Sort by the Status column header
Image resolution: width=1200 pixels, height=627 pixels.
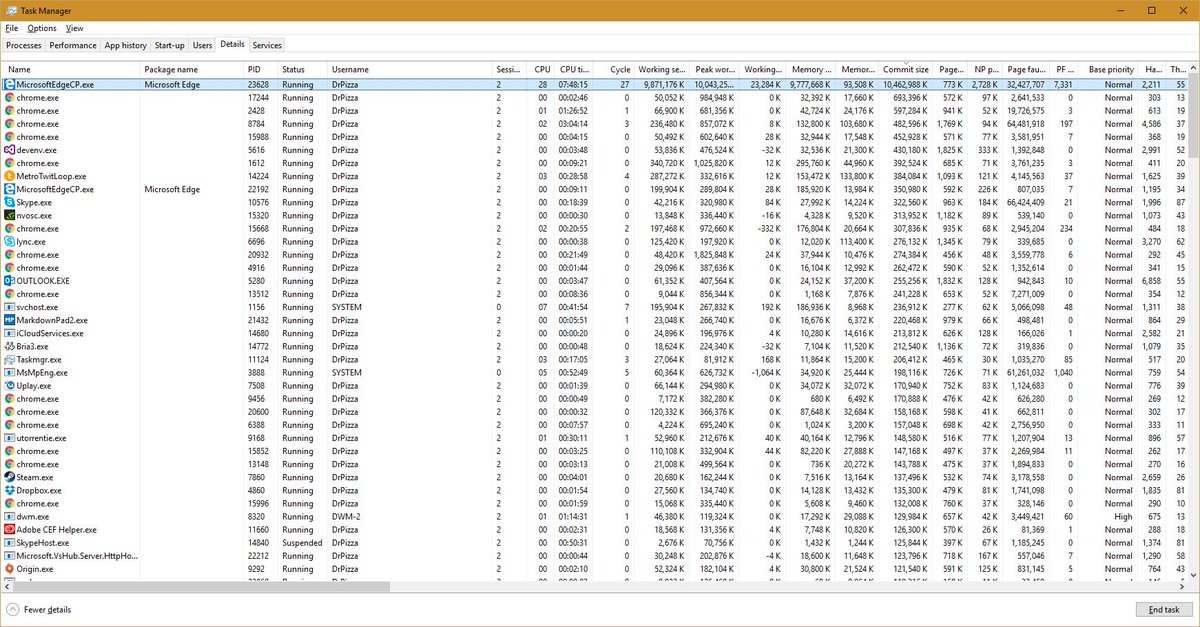click(303, 69)
